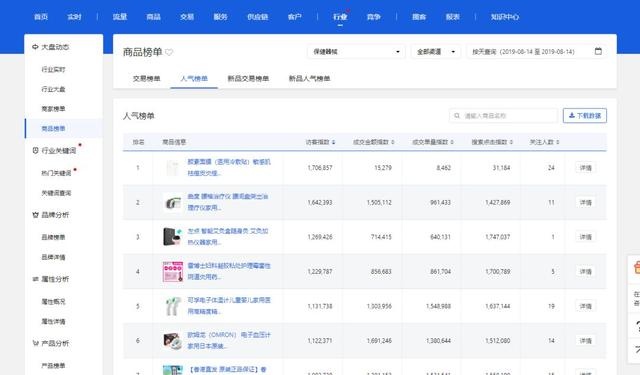
Task: Click the 属性分析 section icon in sidebar
Action: [35, 279]
